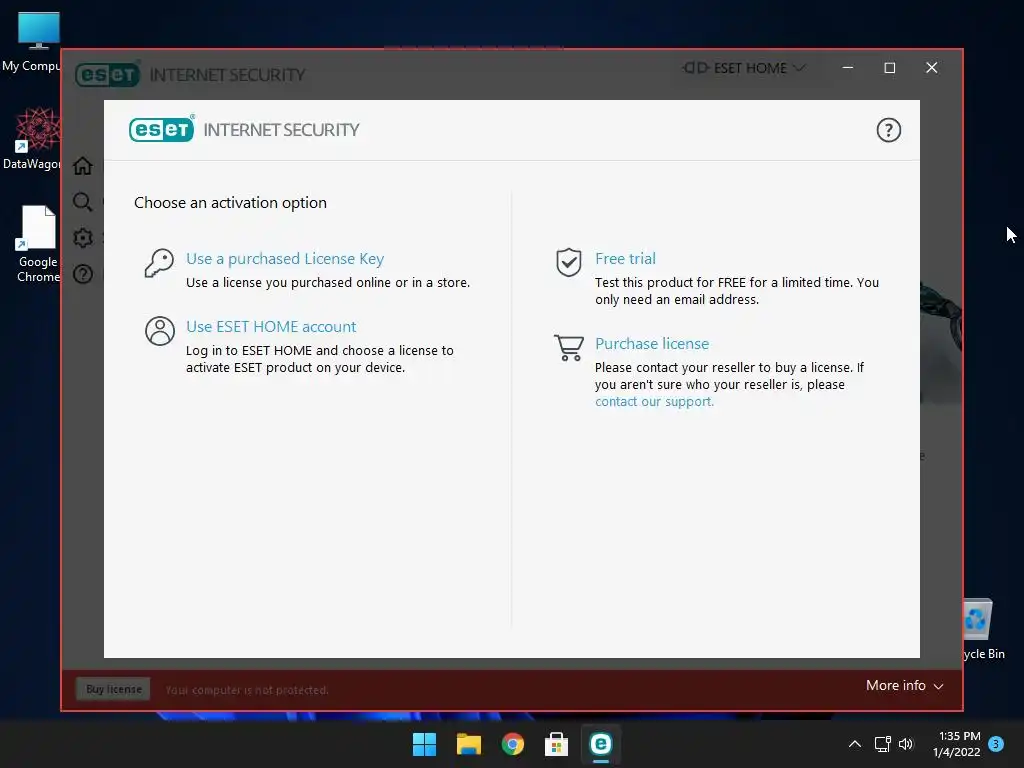Open the clock showing 1:35 PM
Screen dimensions: 1024x768
click(959, 744)
